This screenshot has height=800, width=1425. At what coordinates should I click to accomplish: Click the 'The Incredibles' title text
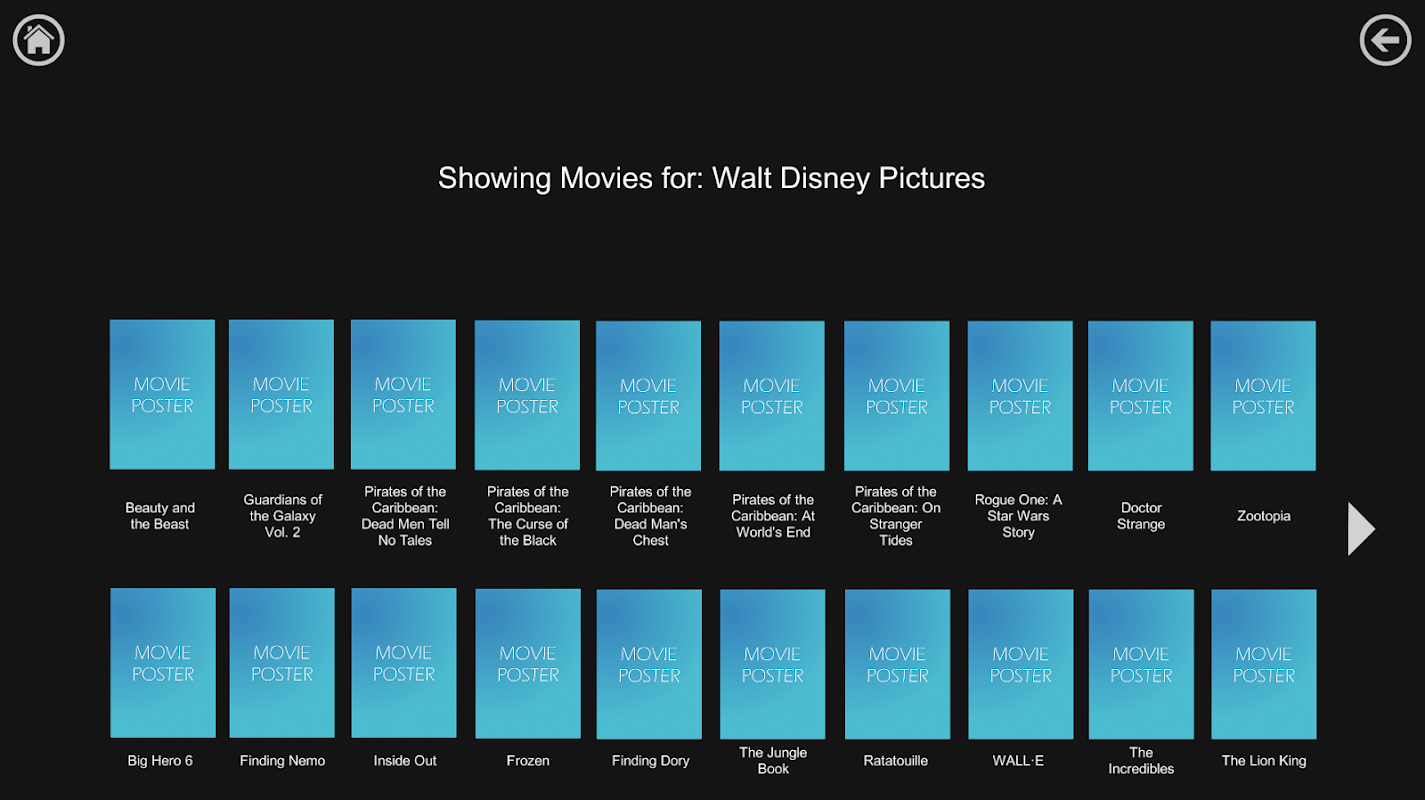[1141, 761]
